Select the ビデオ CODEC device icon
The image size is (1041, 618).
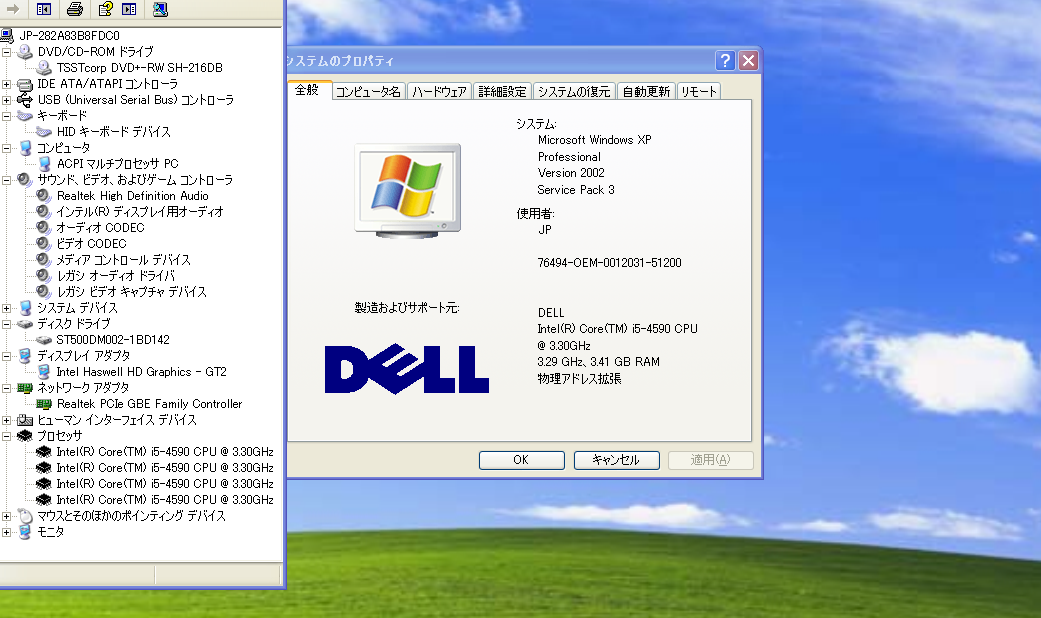coord(44,244)
